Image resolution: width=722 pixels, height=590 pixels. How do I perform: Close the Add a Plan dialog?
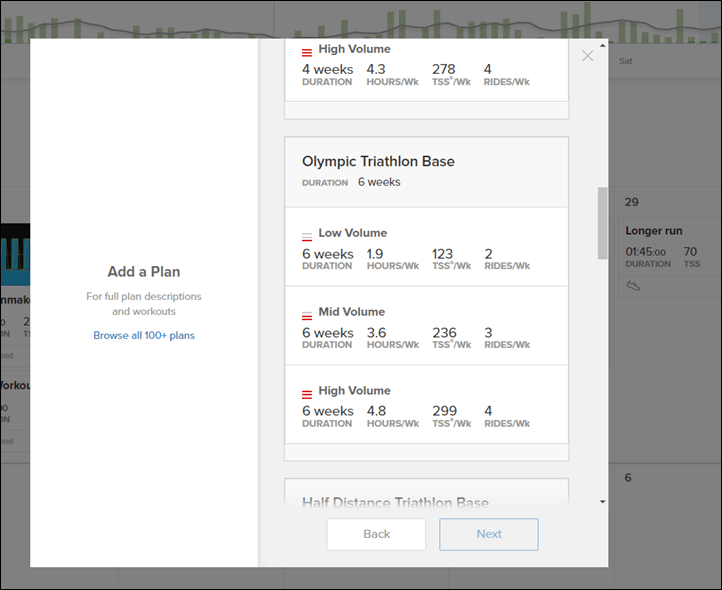click(x=587, y=56)
